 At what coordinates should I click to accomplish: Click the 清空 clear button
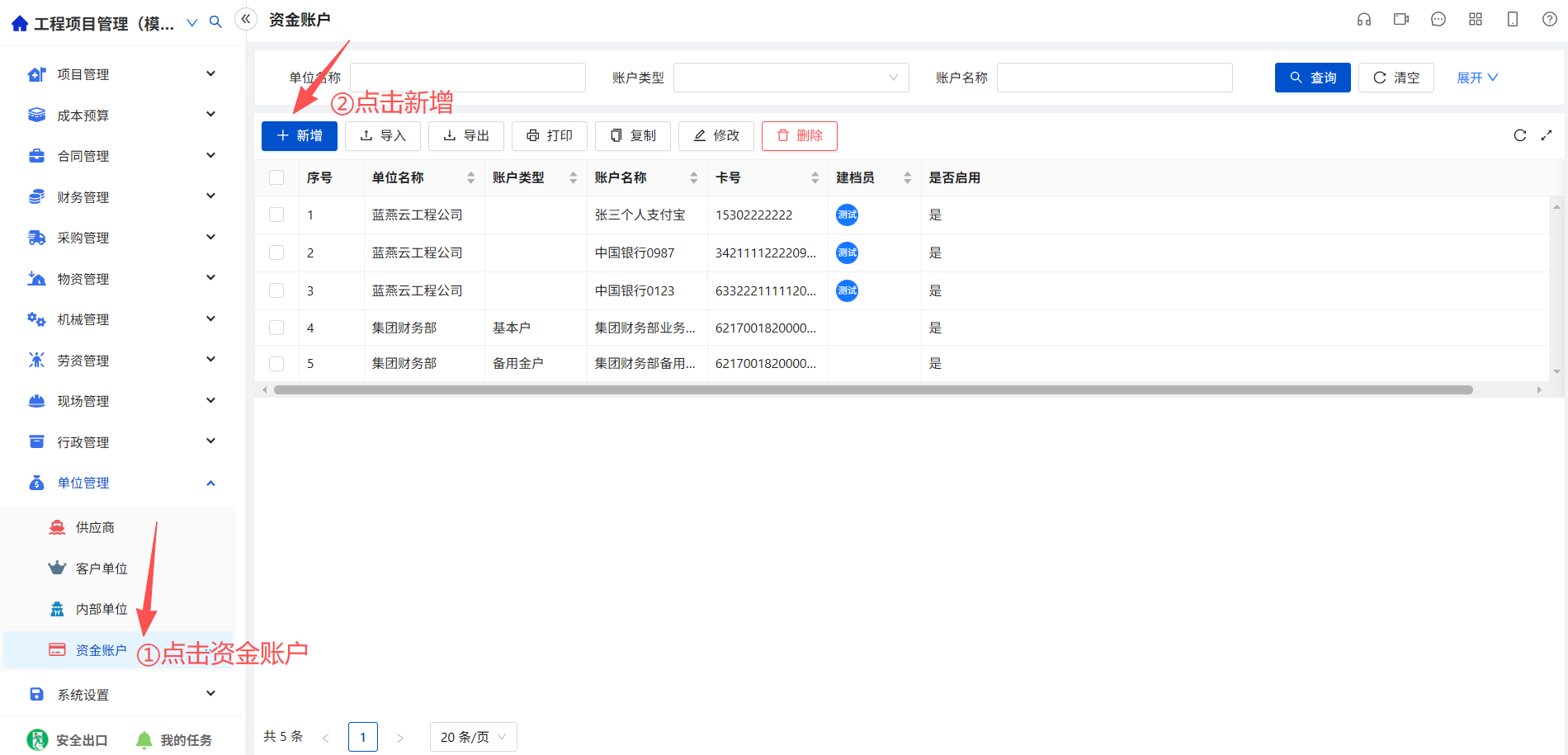click(1396, 78)
